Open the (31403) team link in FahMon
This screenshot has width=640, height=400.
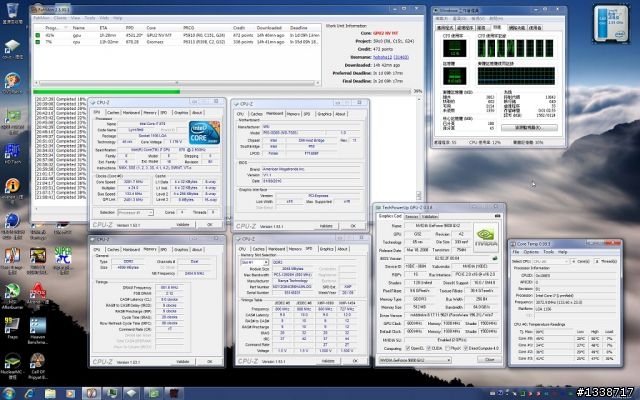click(x=401, y=57)
